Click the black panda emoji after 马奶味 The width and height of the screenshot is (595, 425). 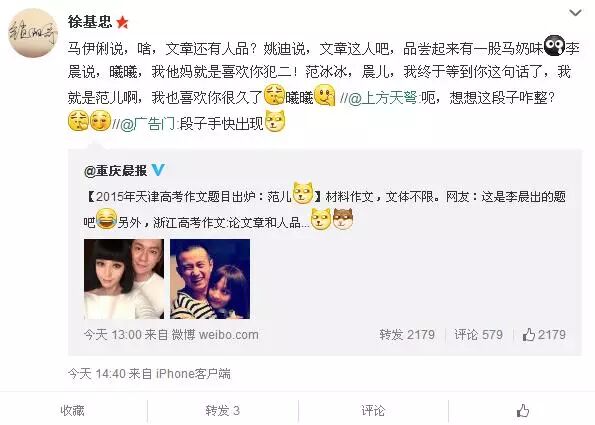(554, 45)
